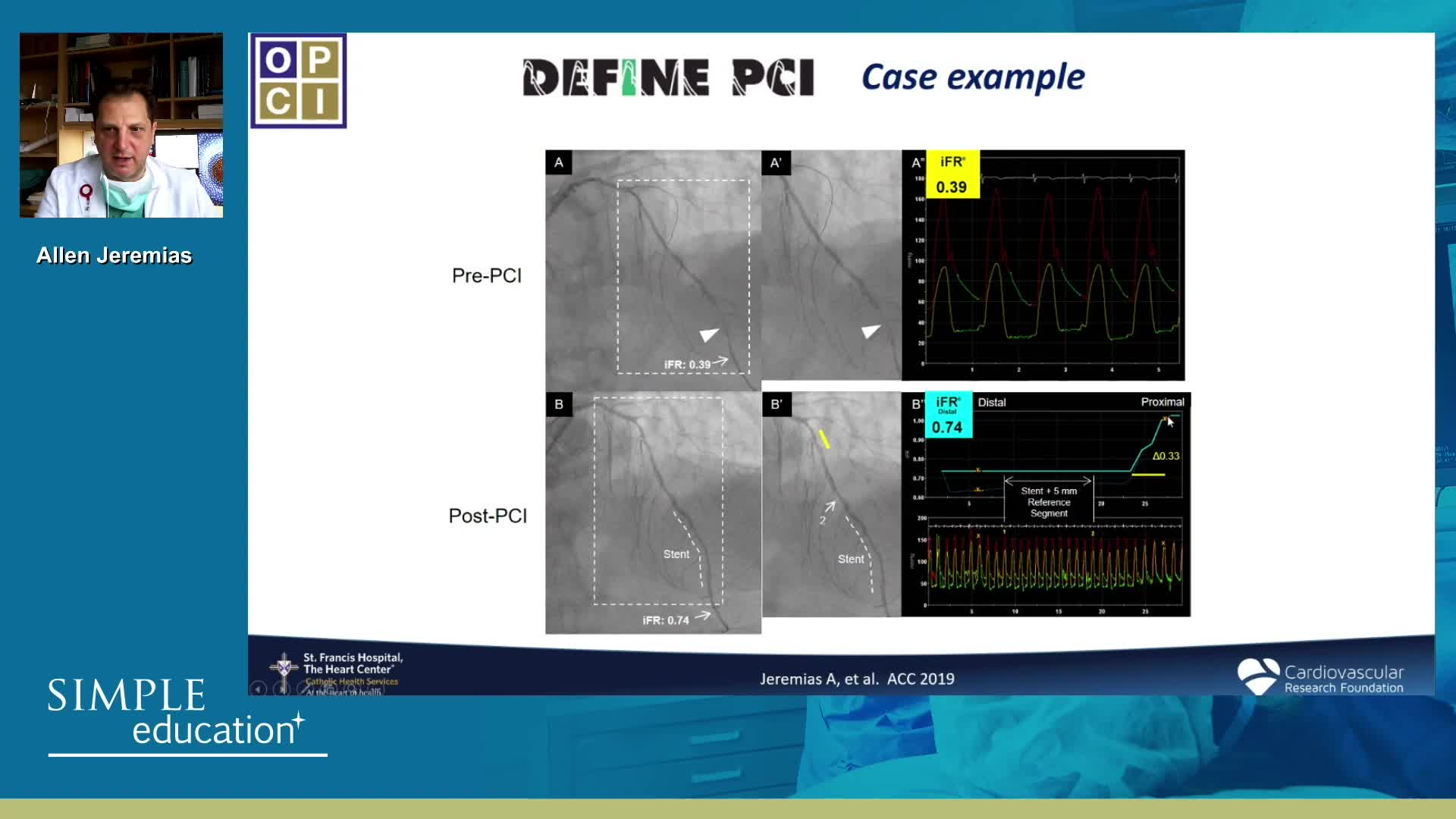This screenshot has height=819, width=1456.
Task: Click the previous slide arrow control
Action: pos(258,689)
